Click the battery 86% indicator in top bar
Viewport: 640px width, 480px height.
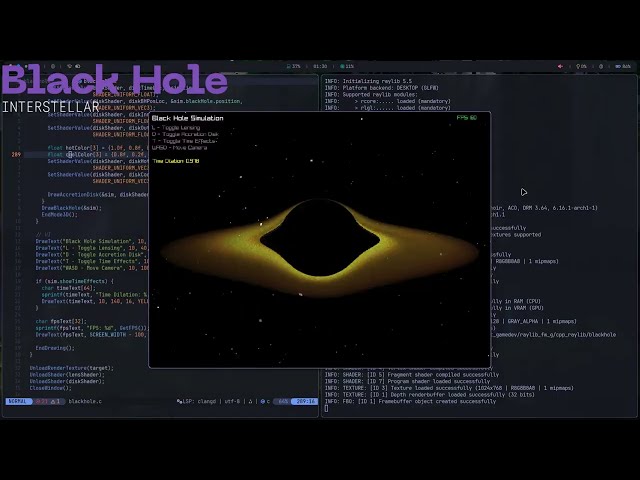623,66
